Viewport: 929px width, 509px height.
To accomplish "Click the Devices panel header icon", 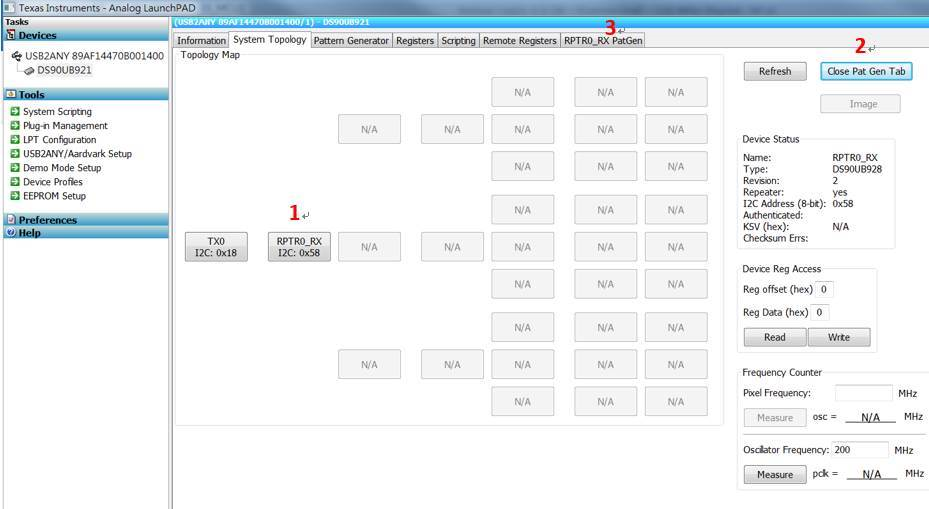I will tap(11, 35).
